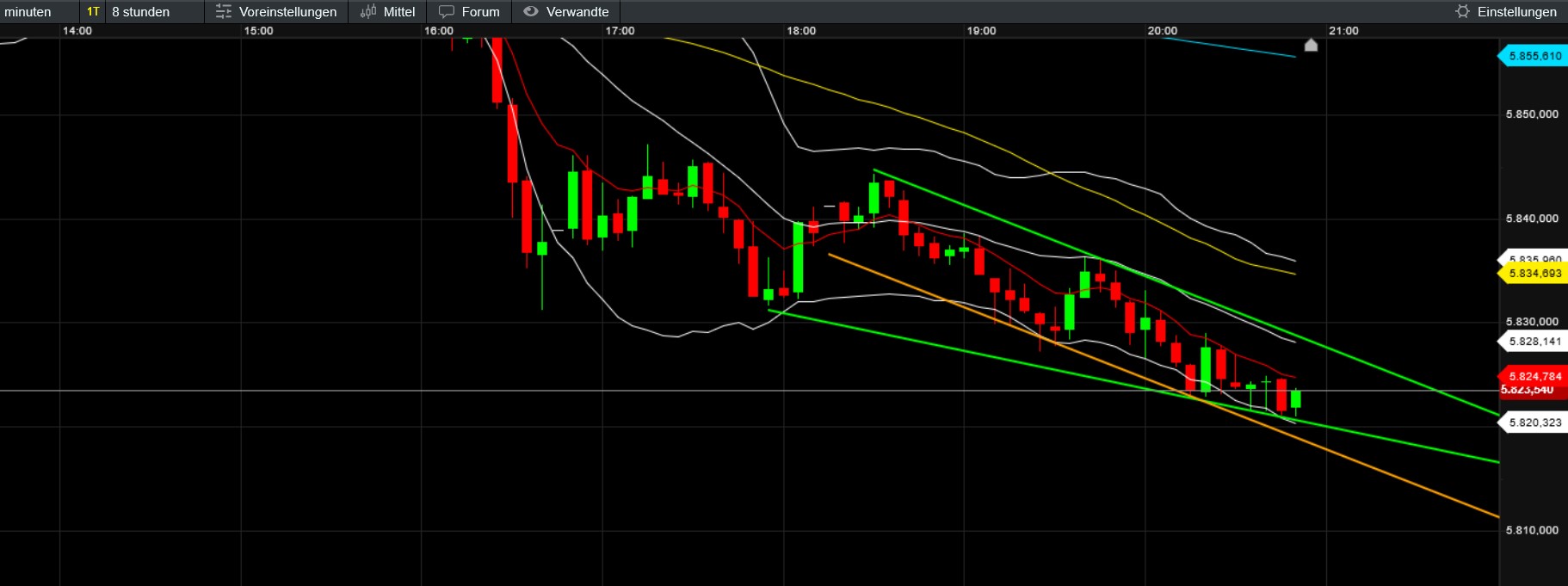Click the 15:00 time axis label
This screenshot has width=1568, height=586.
(258, 30)
